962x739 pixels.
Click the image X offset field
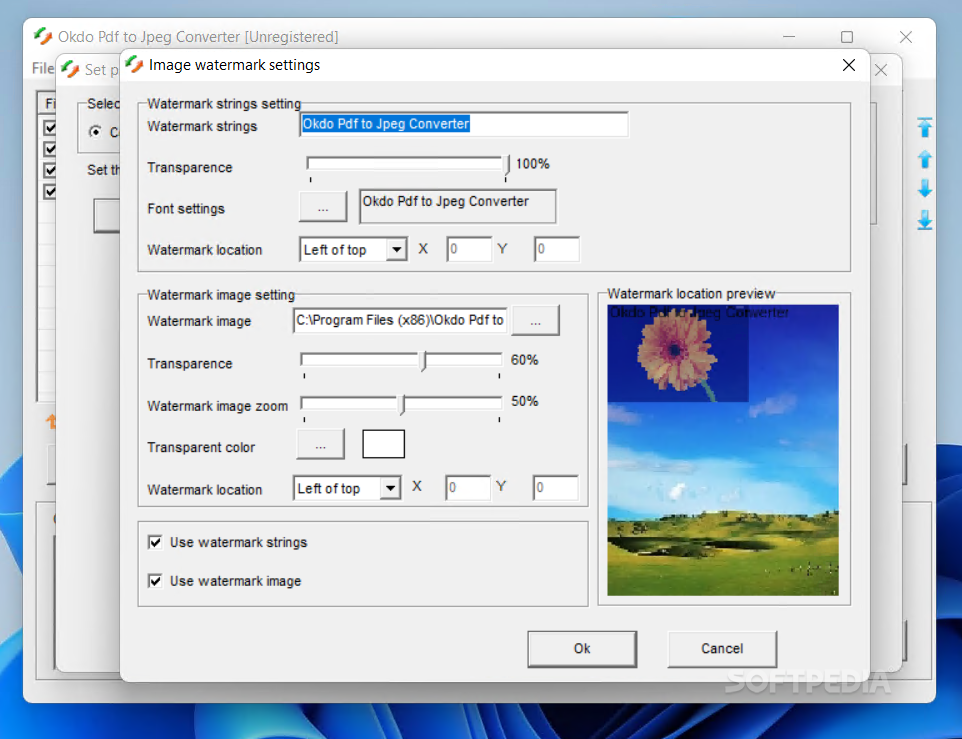click(x=468, y=488)
